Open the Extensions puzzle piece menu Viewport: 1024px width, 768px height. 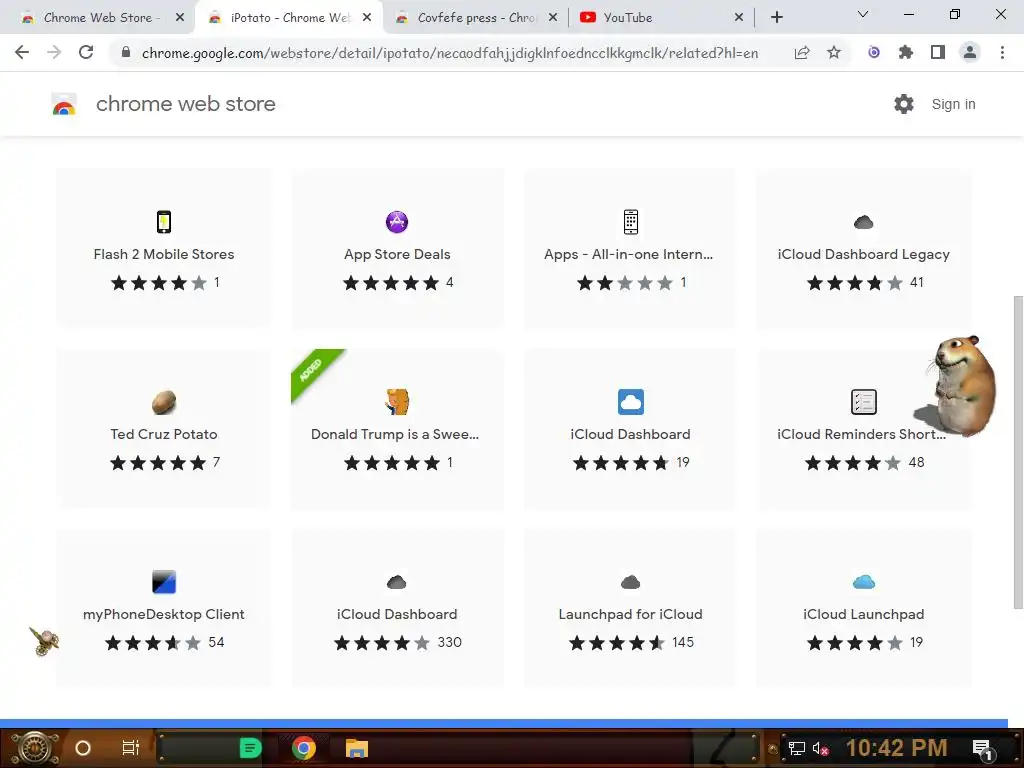point(906,52)
